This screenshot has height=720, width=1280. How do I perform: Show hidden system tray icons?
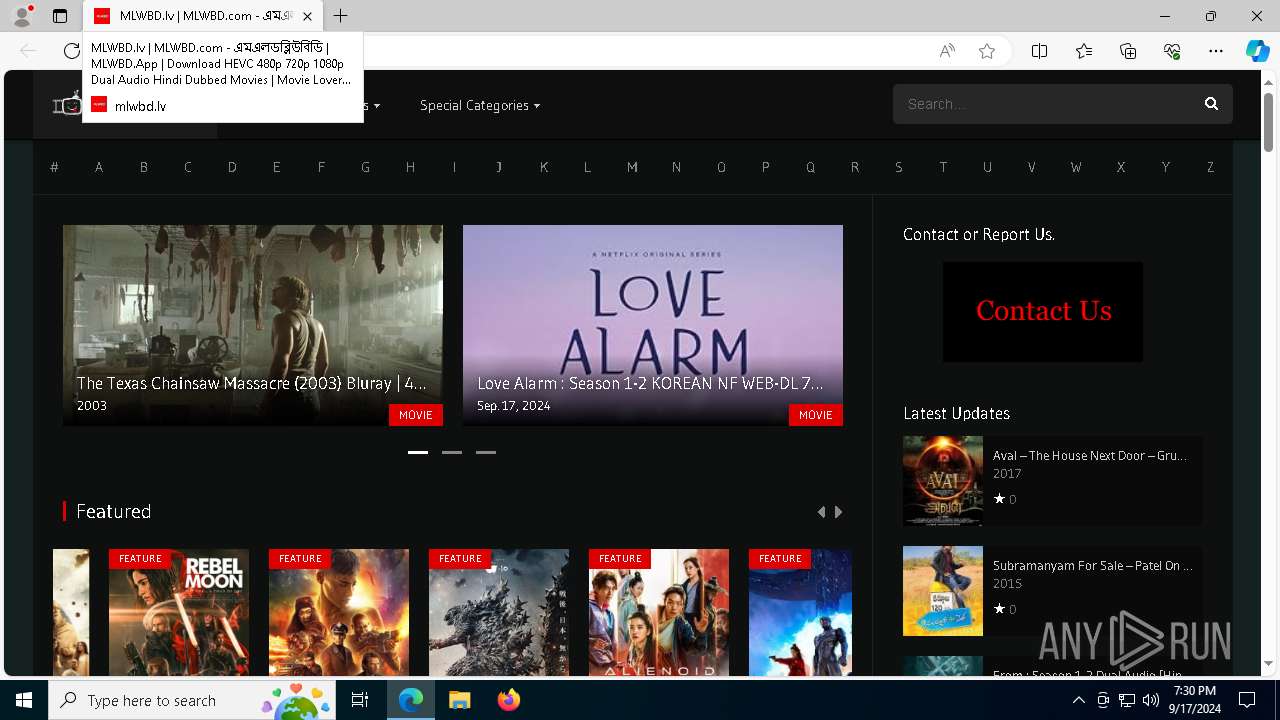pyautogui.click(x=1078, y=700)
